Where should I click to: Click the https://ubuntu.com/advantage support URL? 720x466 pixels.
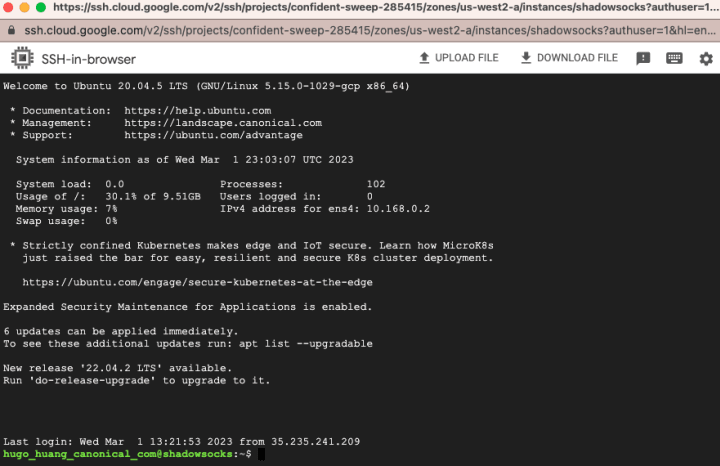(x=213, y=135)
